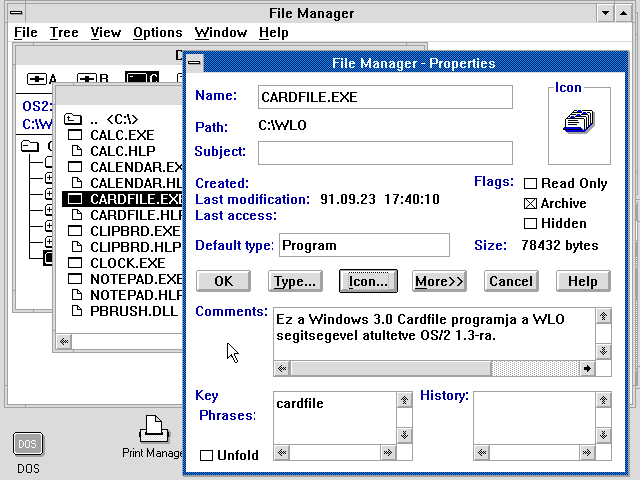This screenshot has width=640, height=480.
Task: Select the CALENDAR.HLP file icon
Action: click(x=76, y=182)
